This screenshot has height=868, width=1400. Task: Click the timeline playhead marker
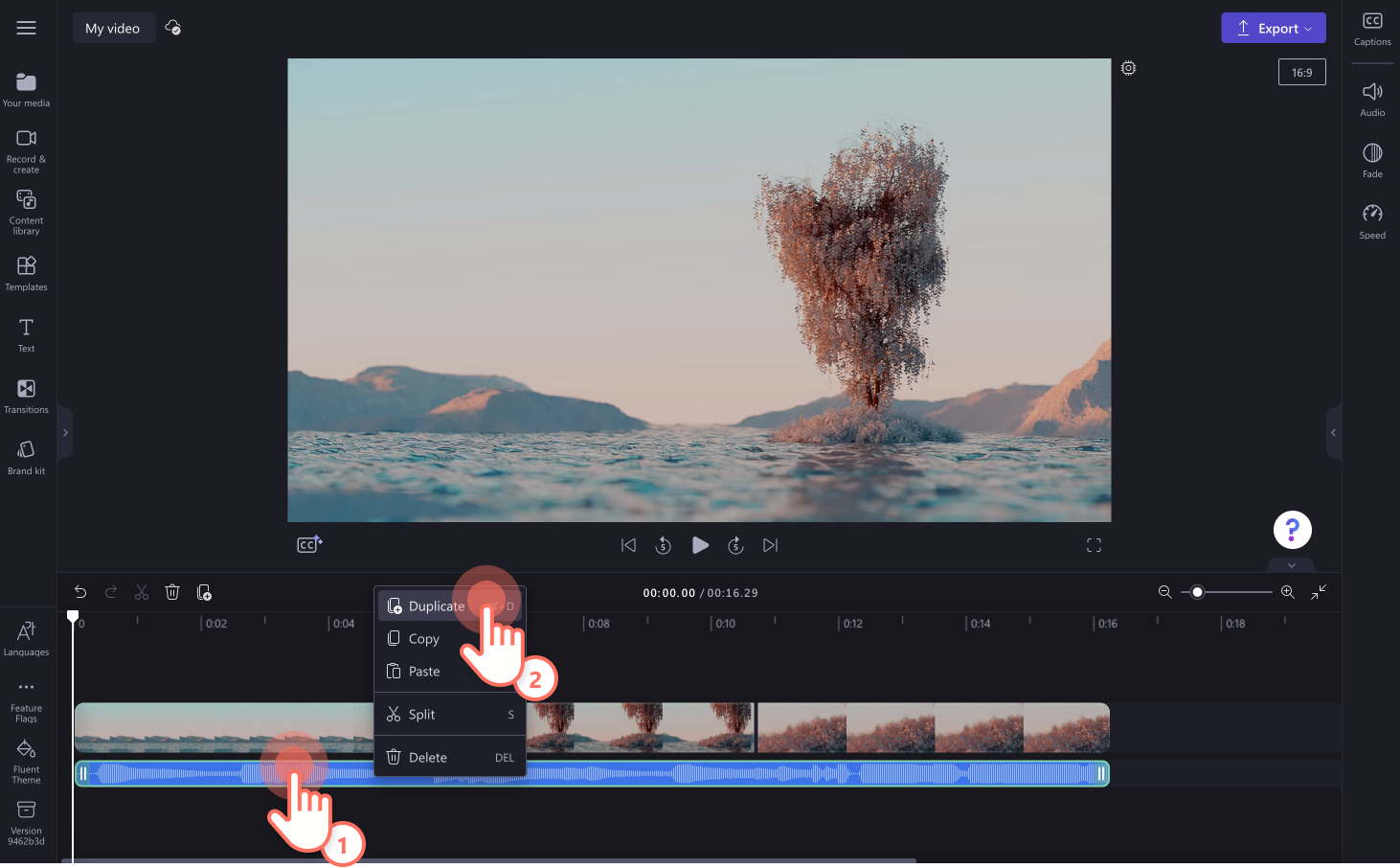tap(73, 616)
